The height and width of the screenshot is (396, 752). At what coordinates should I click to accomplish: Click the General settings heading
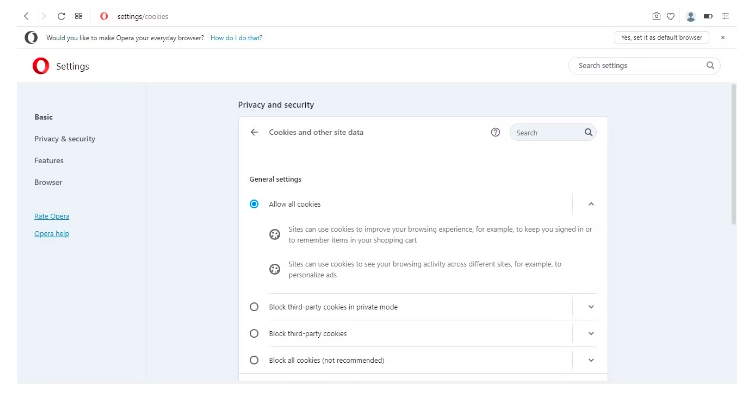point(275,179)
